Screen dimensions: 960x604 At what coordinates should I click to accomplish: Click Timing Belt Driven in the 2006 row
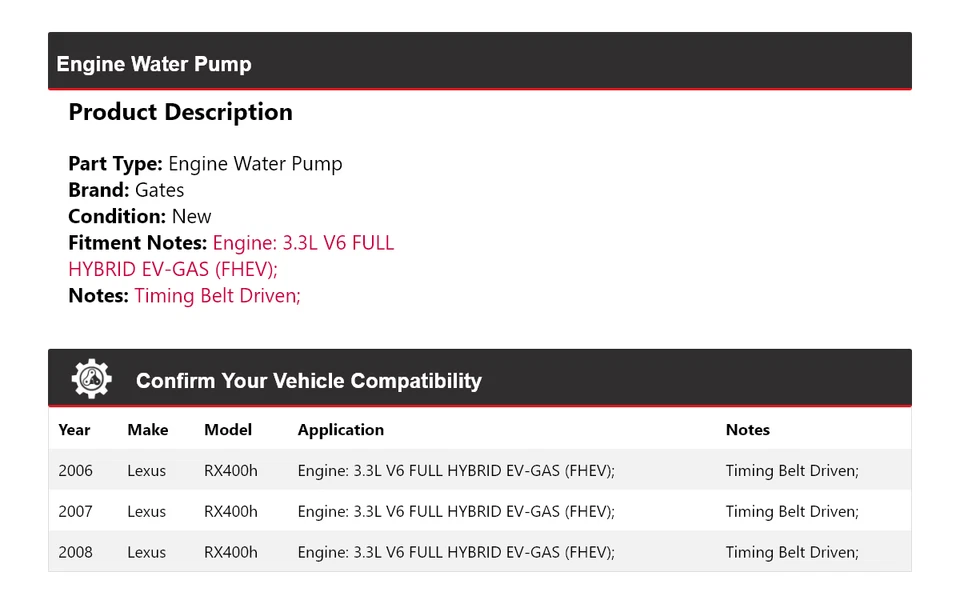792,471
